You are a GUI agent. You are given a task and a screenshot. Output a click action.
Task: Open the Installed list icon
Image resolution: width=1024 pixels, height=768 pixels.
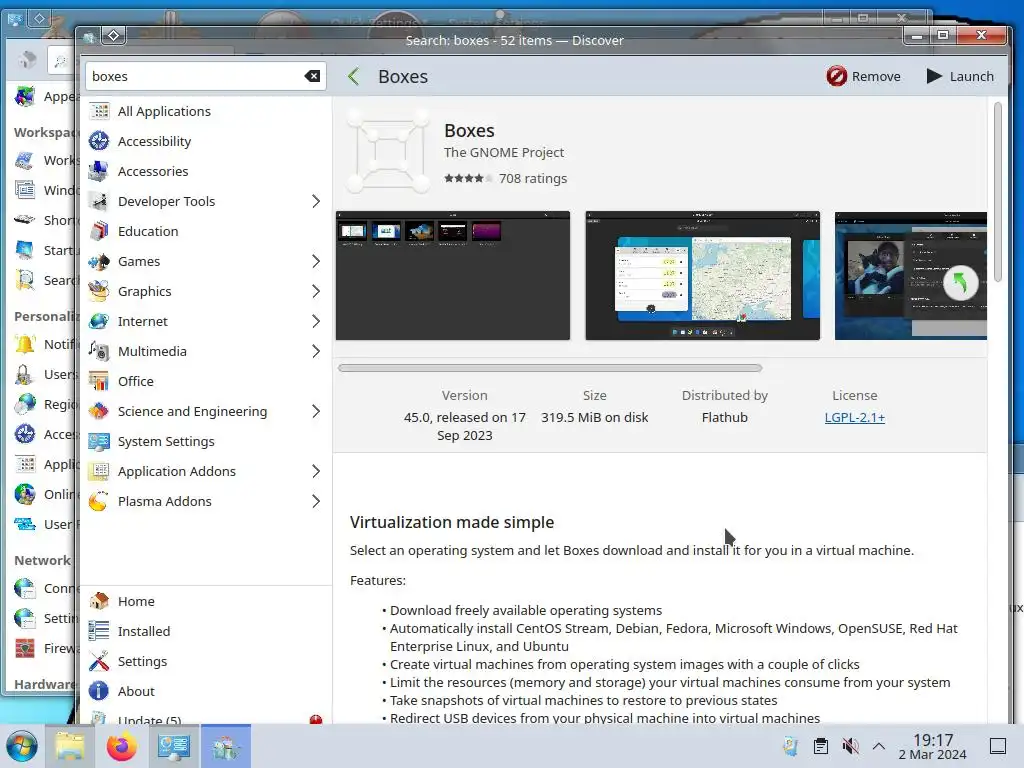point(99,631)
